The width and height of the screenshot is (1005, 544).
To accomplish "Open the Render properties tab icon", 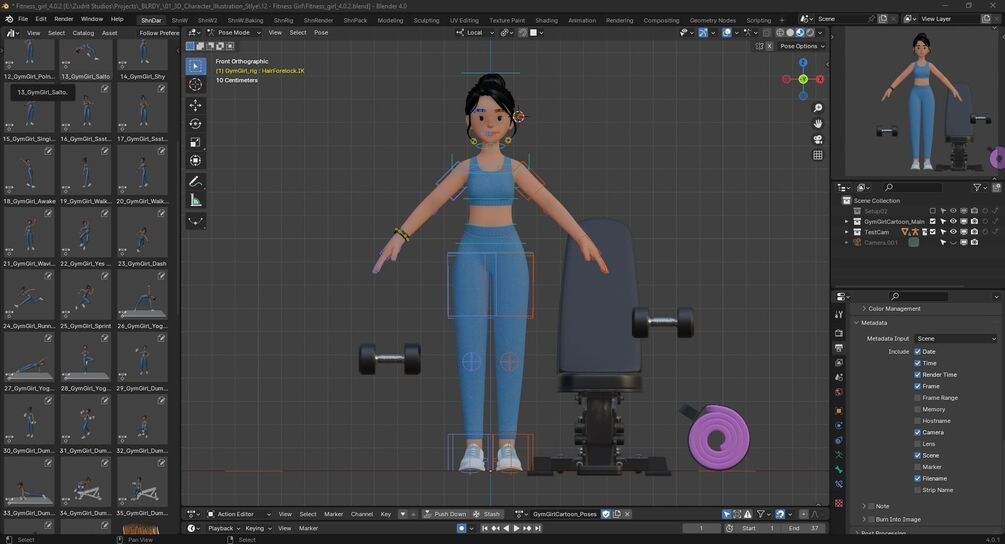I will (839, 333).
